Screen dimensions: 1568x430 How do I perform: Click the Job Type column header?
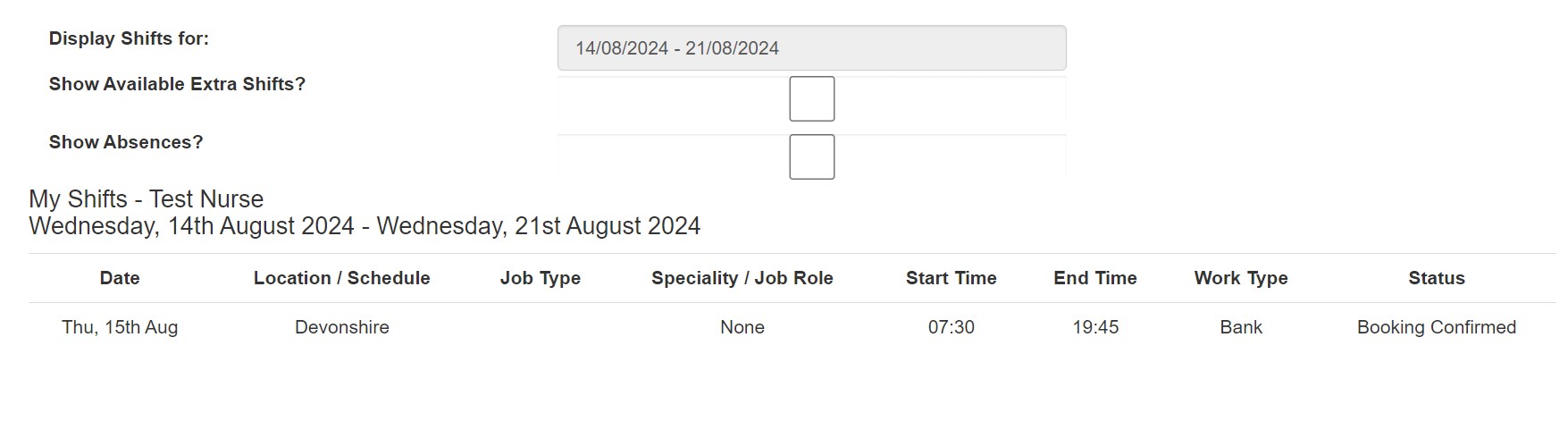pyautogui.click(x=541, y=278)
